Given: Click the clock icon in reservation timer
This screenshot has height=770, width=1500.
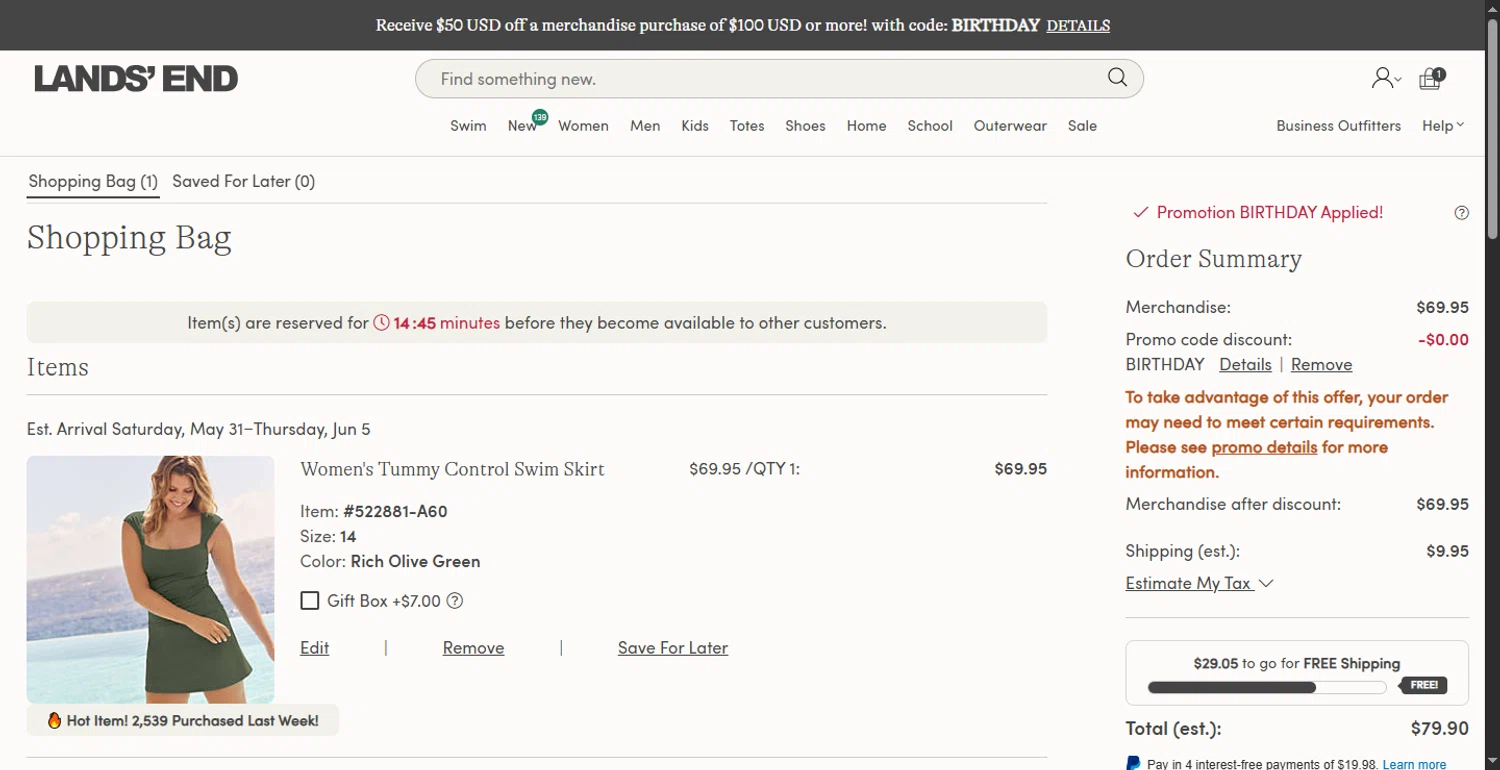Looking at the screenshot, I should point(381,323).
